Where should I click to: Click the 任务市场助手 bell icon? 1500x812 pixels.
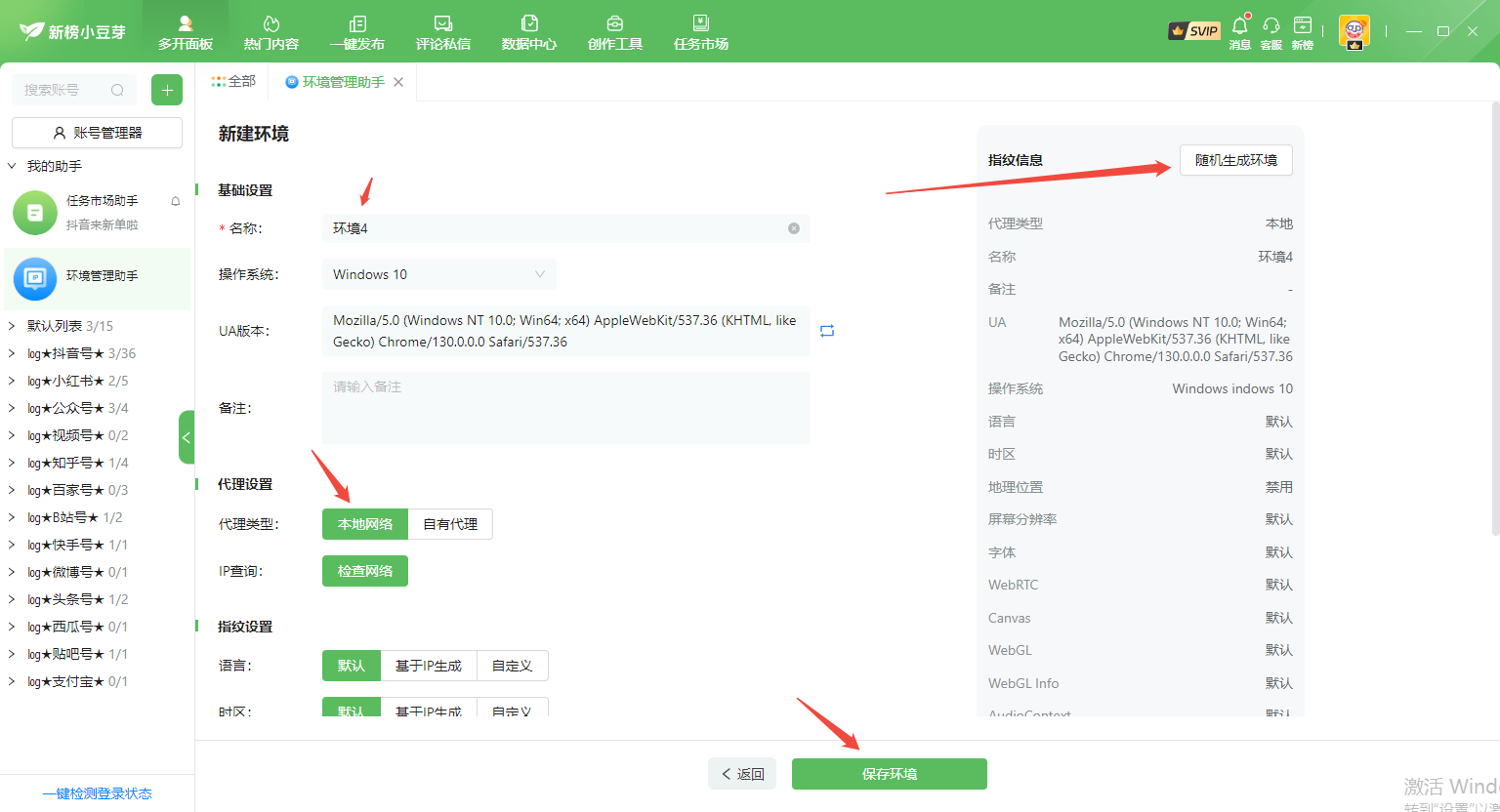pos(176,201)
